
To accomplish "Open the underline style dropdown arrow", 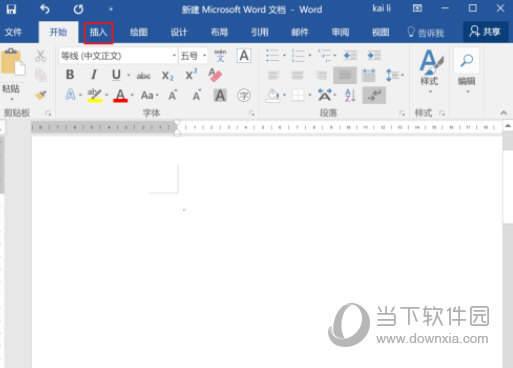I will 128,75.
